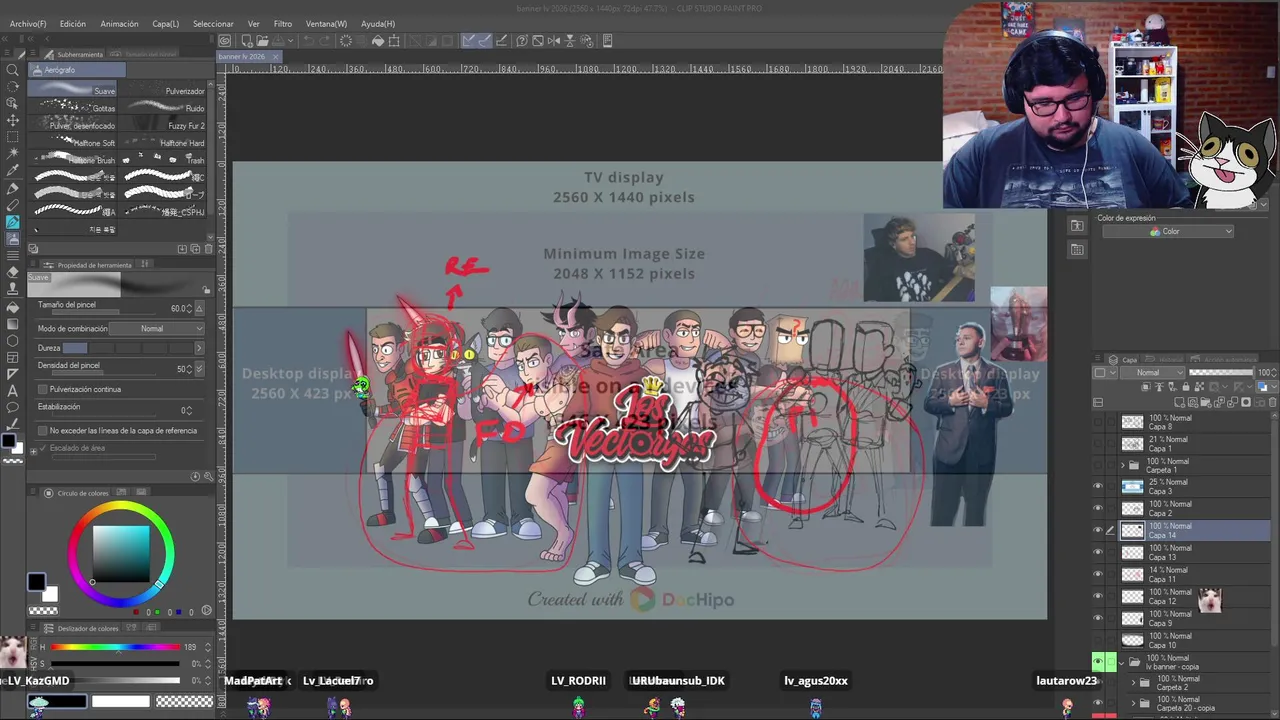Click the smartphone connect icon

pos(607,41)
